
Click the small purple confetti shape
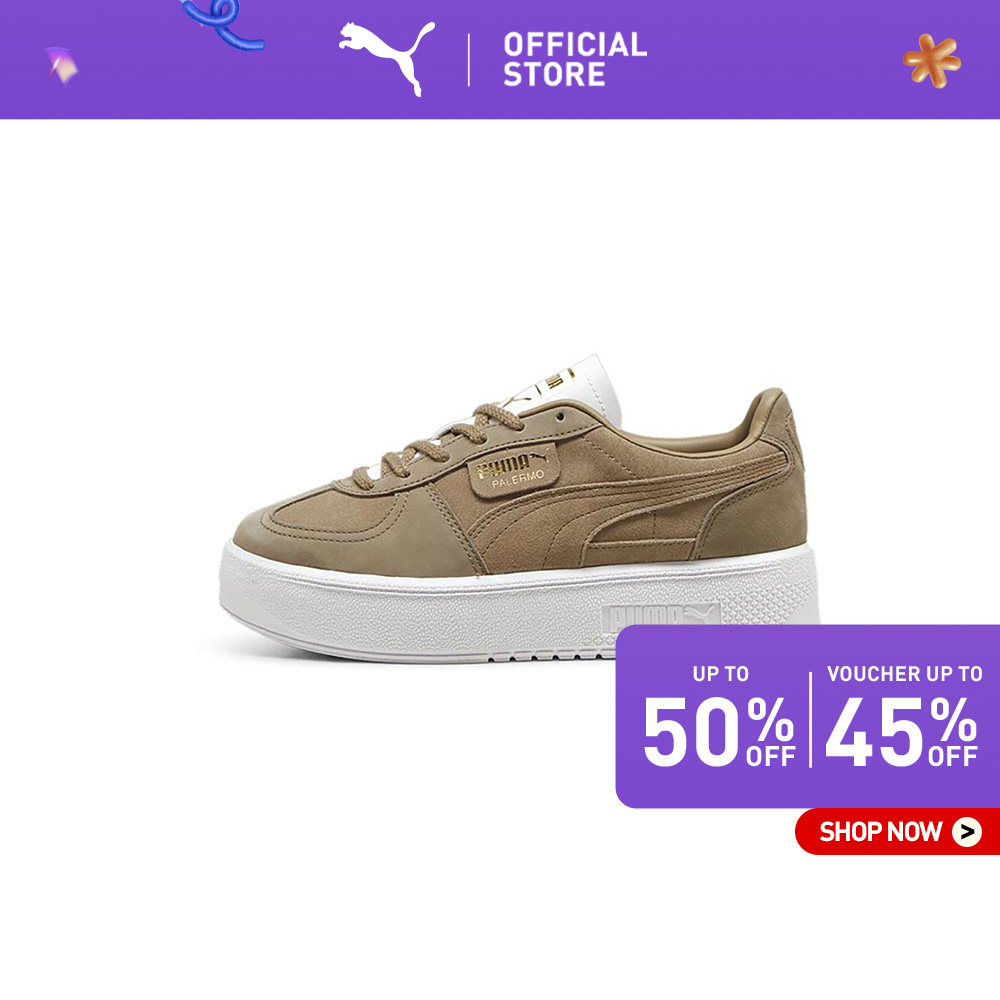point(62,66)
